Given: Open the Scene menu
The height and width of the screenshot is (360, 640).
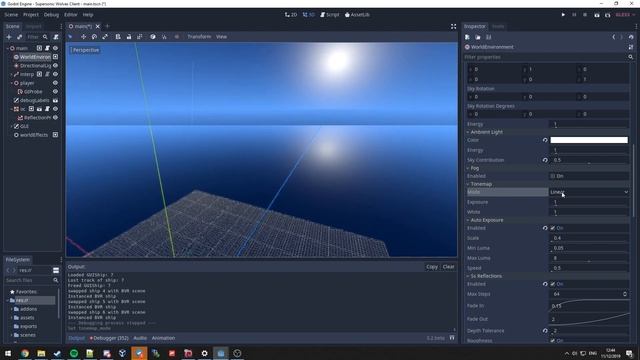Looking at the screenshot, I should tap(11, 15).
